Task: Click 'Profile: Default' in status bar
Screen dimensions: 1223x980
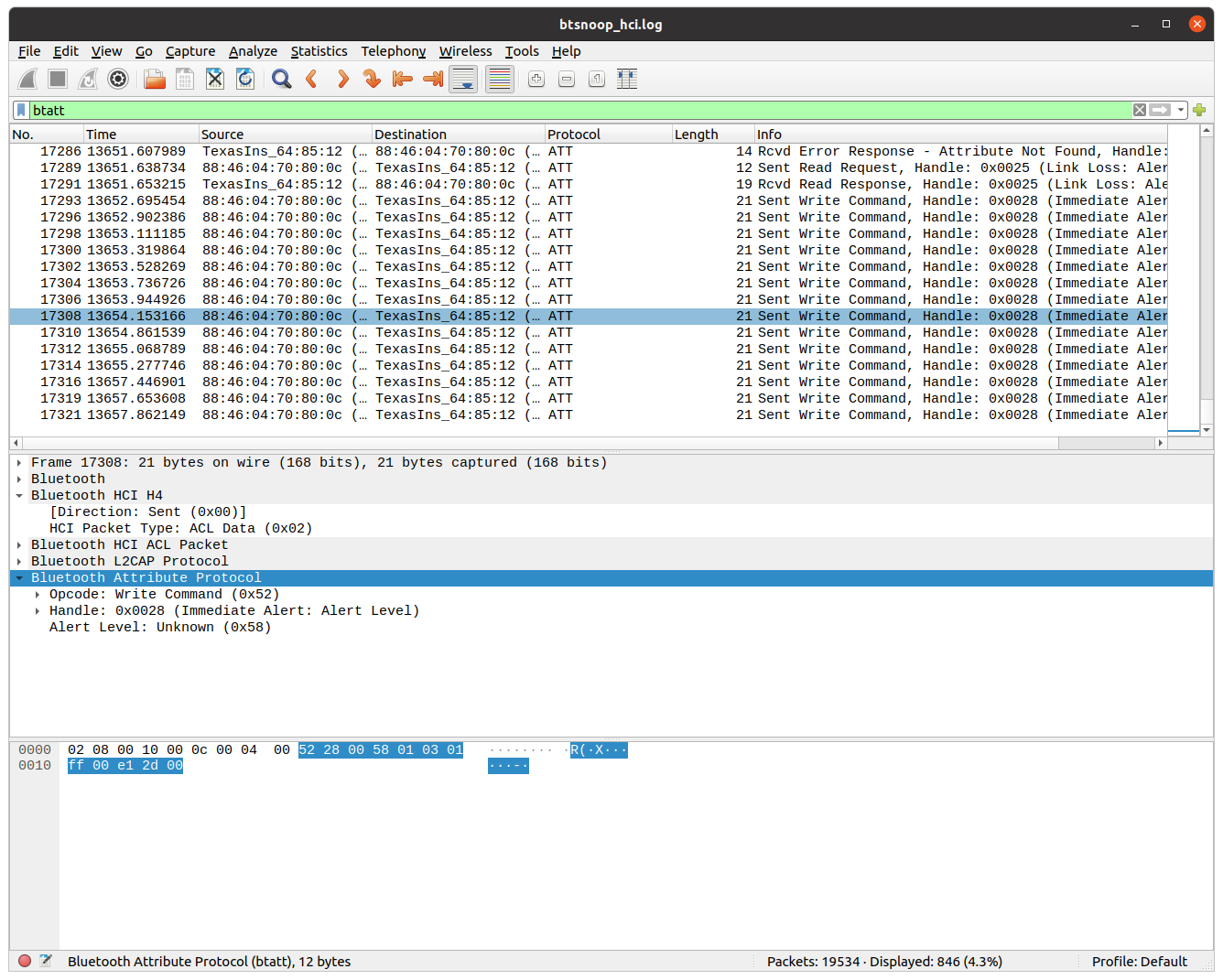Action: [1139, 961]
